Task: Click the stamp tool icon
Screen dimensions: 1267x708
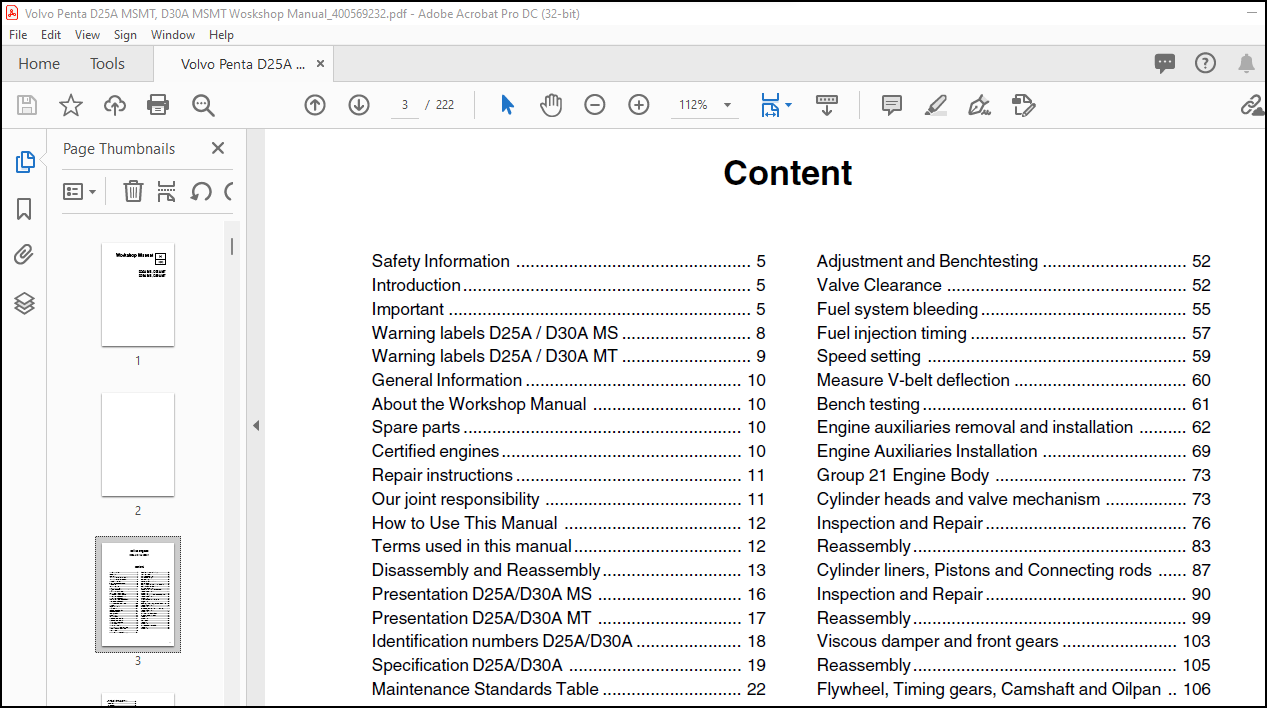Action: 1023,105
